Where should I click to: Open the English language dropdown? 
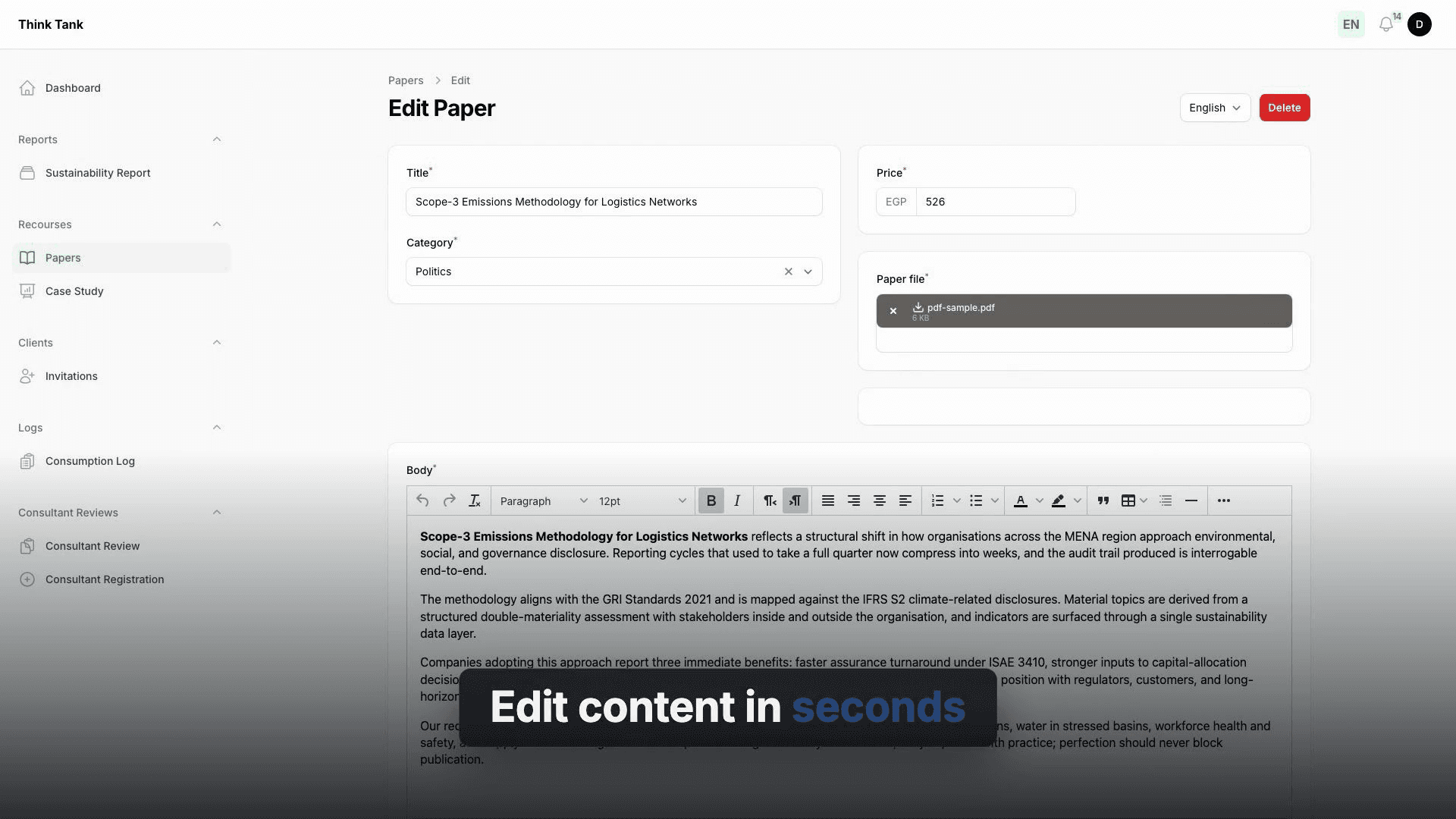pos(1215,108)
